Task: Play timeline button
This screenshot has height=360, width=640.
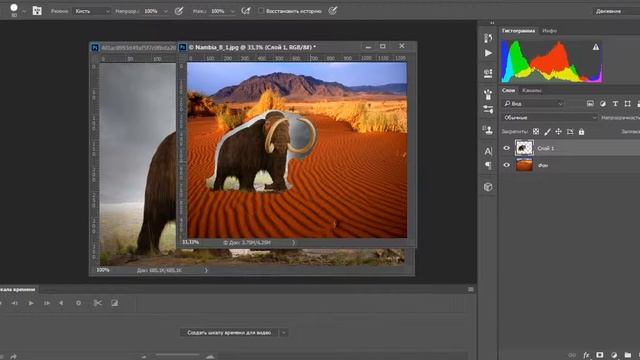Action: [x=31, y=303]
